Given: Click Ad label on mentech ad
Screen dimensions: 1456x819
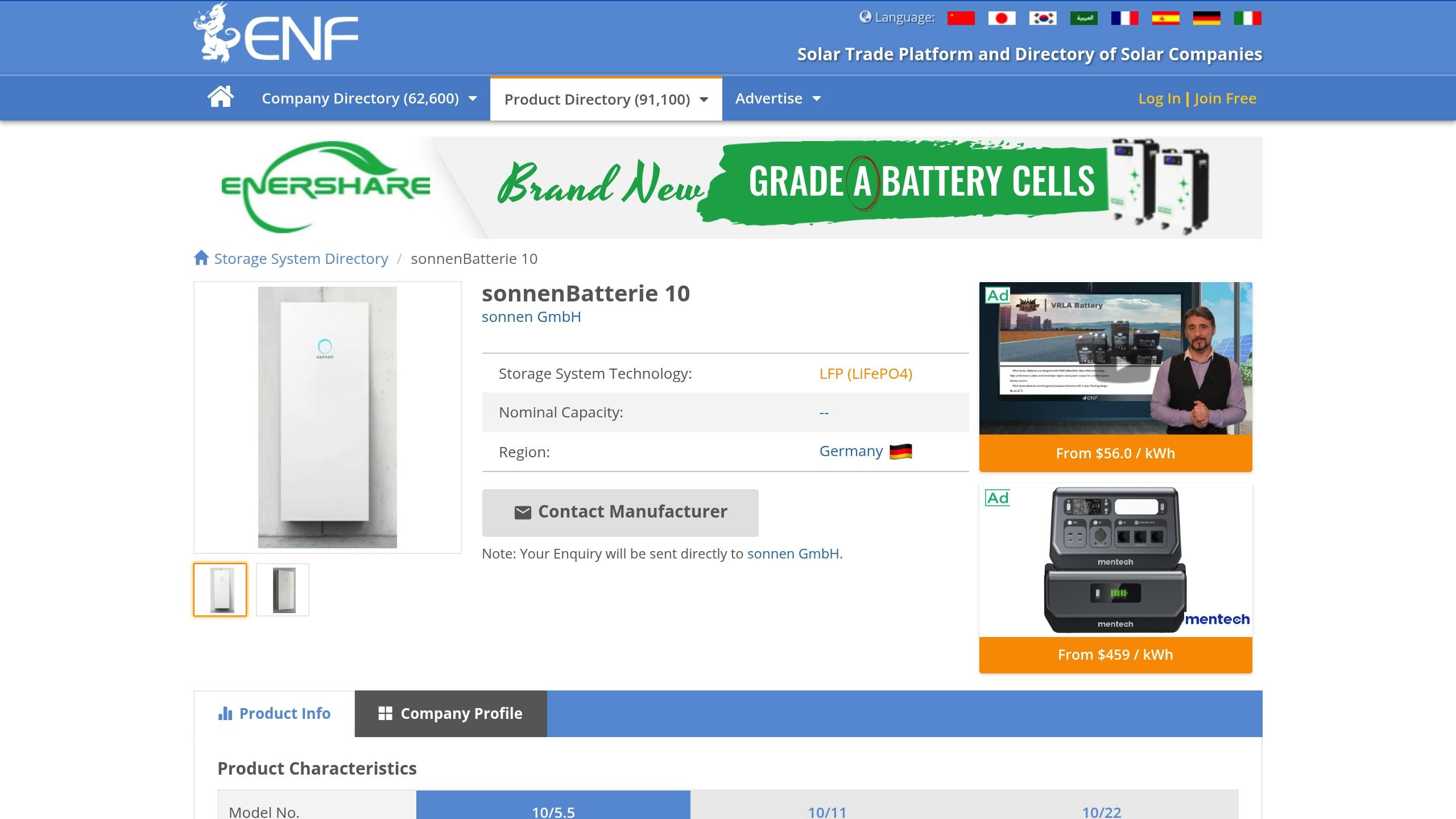Looking at the screenshot, I should (998, 498).
